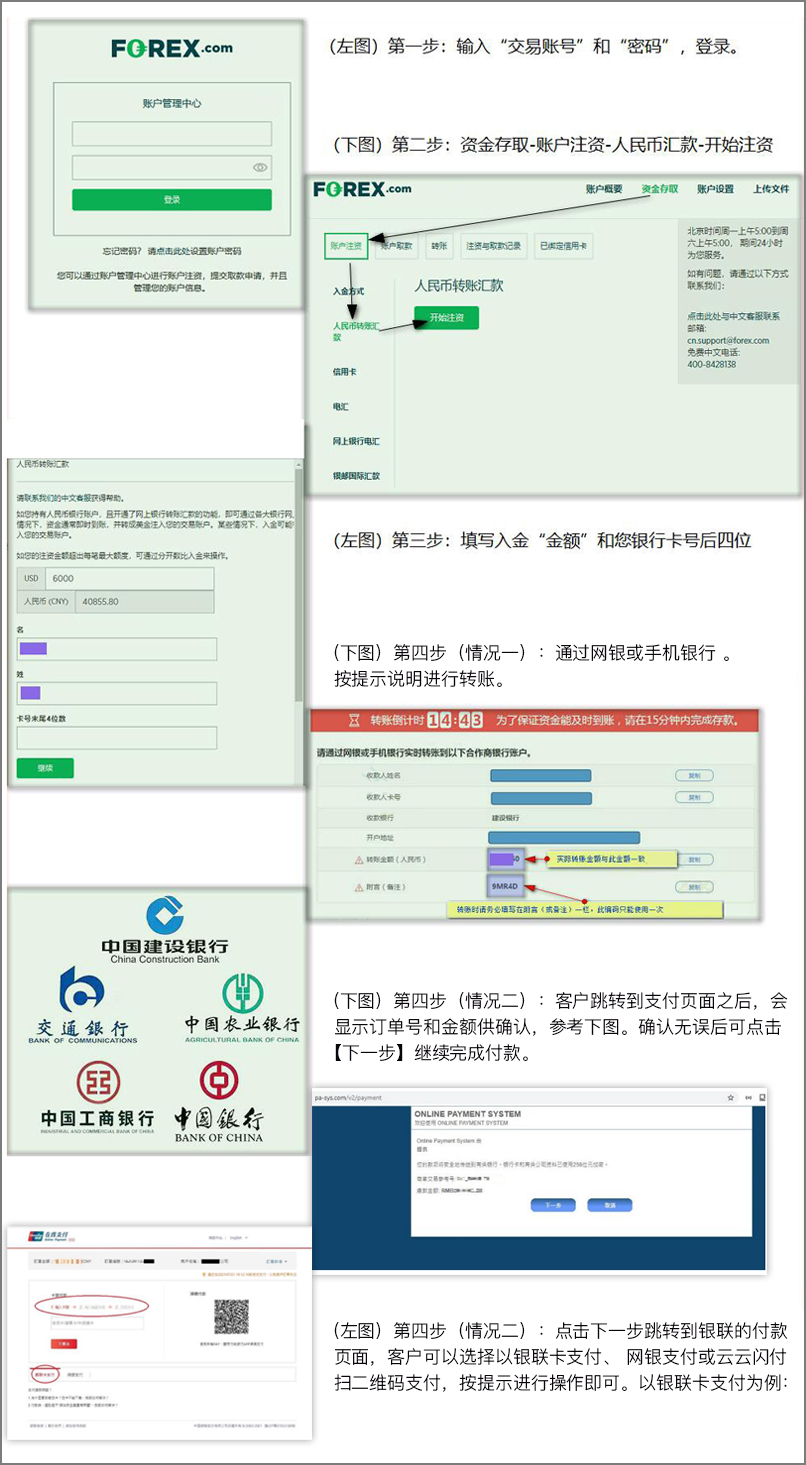Open the 资金存取 menu item
806x1465 pixels.
click(x=659, y=189)
